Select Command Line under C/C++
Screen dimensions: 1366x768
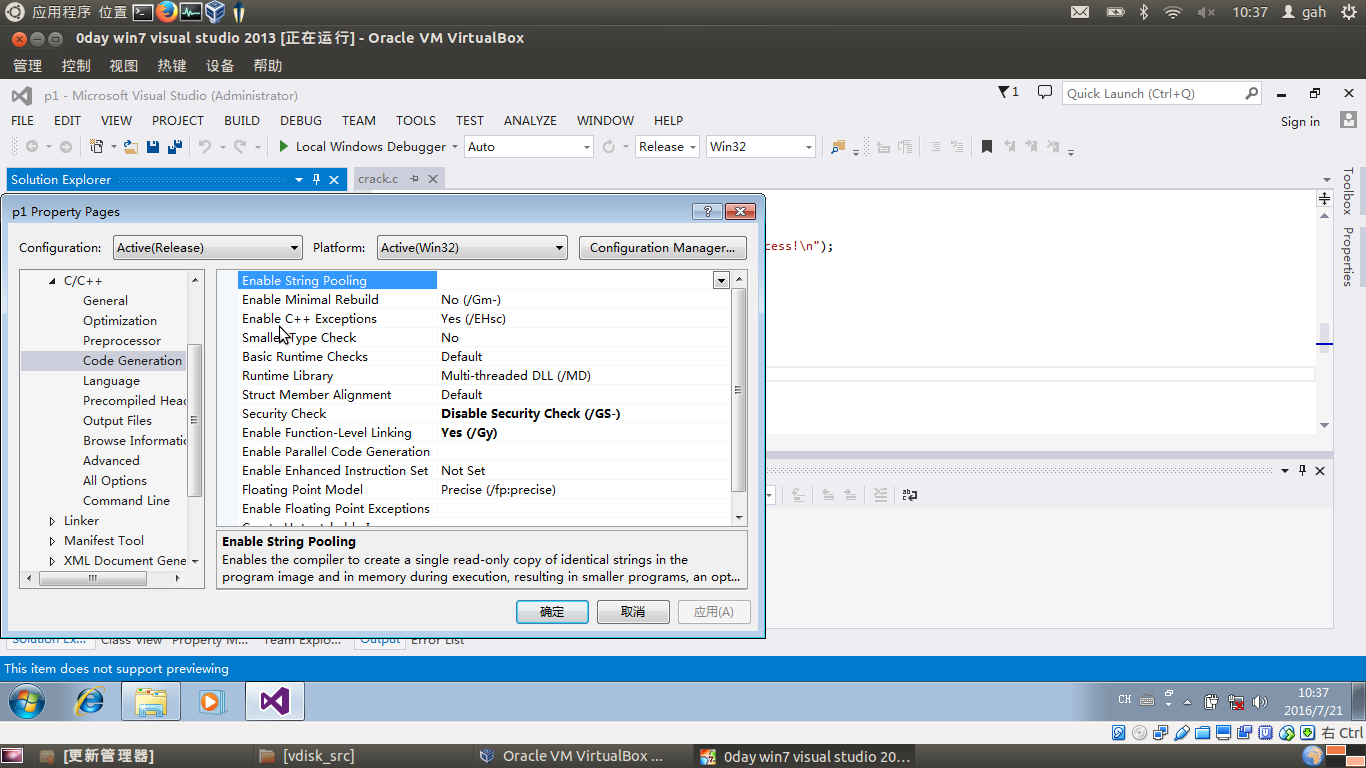[x=126, y=501]
